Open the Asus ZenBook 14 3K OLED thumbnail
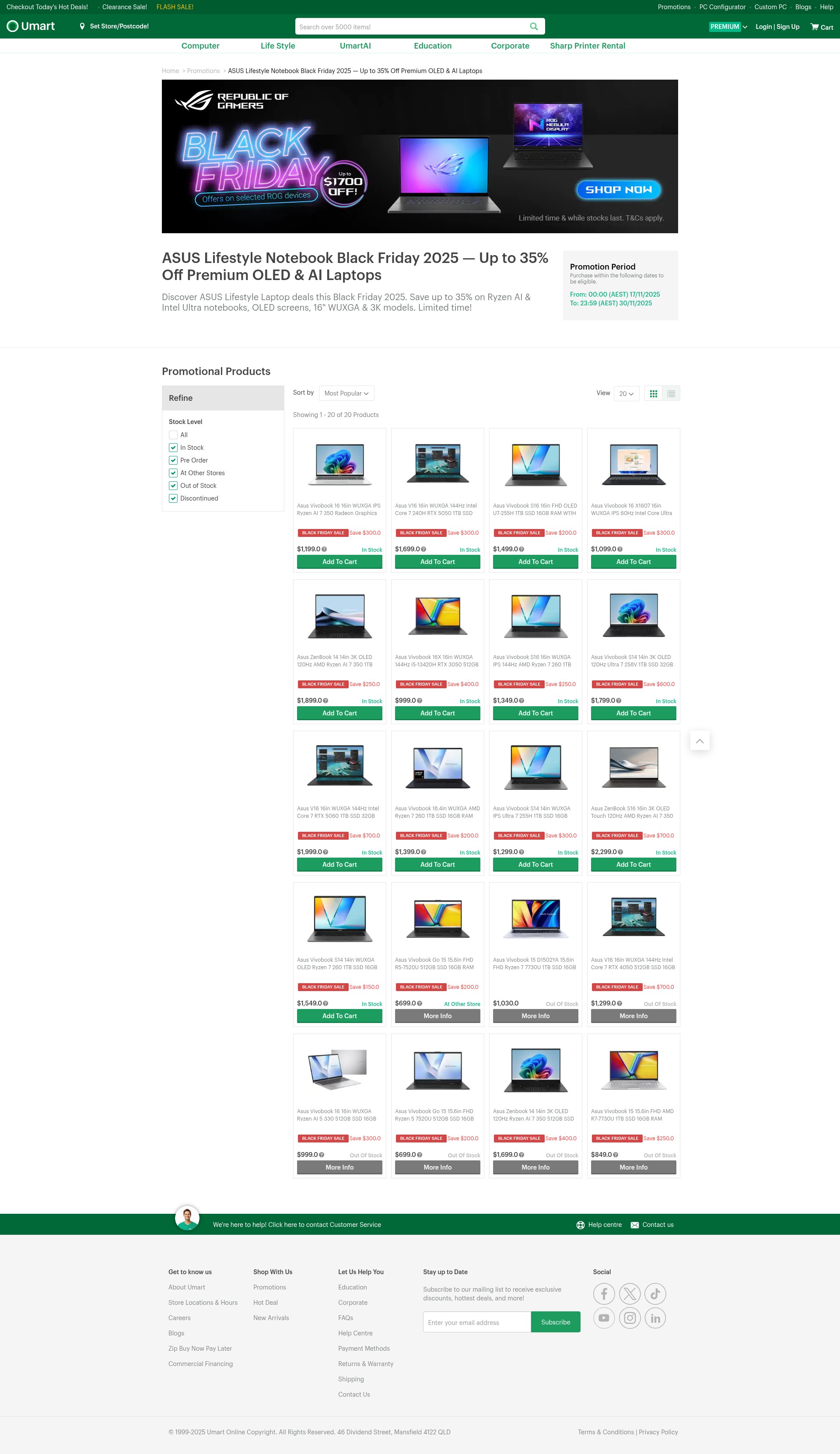This screenshot has height=1454, width=840. [x=340, y=616]
